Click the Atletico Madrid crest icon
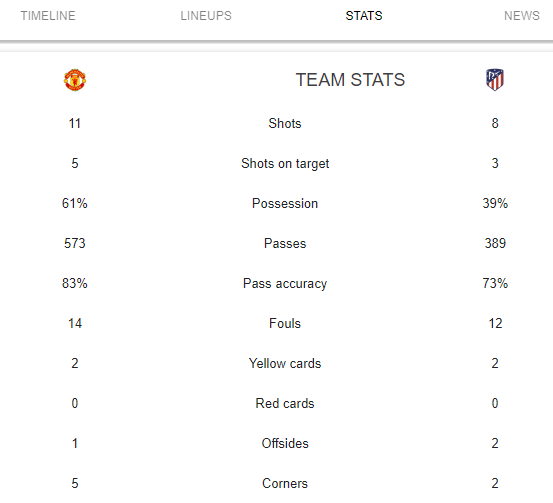This screenshot has width=553, height=503. click(495, 80)
